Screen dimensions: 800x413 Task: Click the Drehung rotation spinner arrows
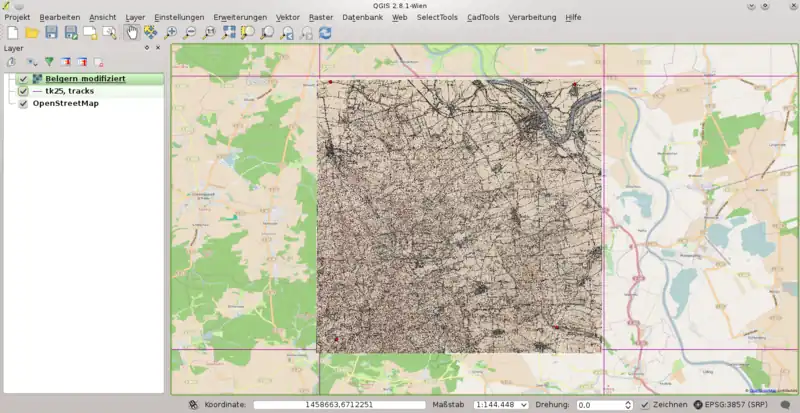point(627,405)
